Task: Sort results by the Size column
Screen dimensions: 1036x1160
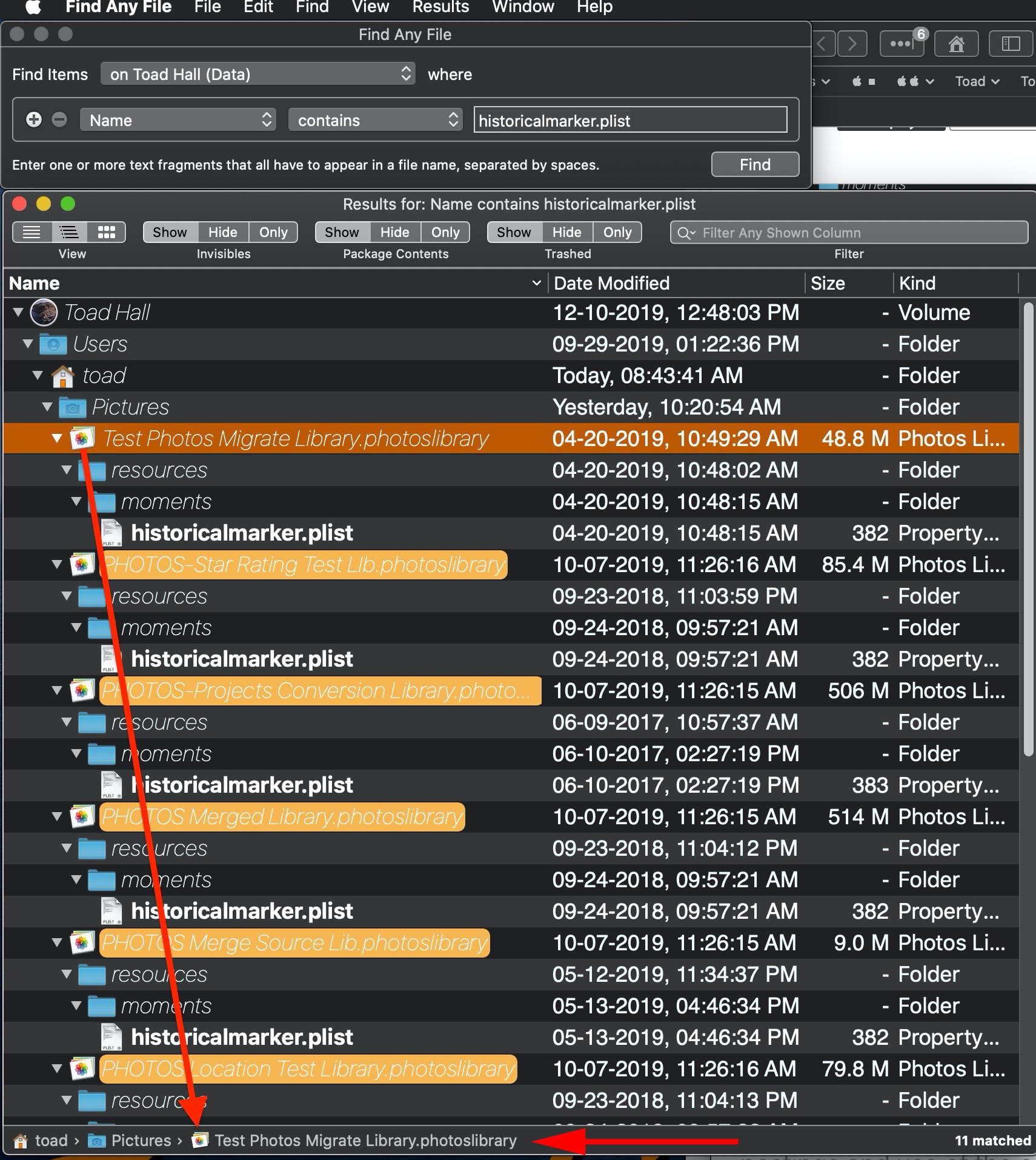Action: 848,283
